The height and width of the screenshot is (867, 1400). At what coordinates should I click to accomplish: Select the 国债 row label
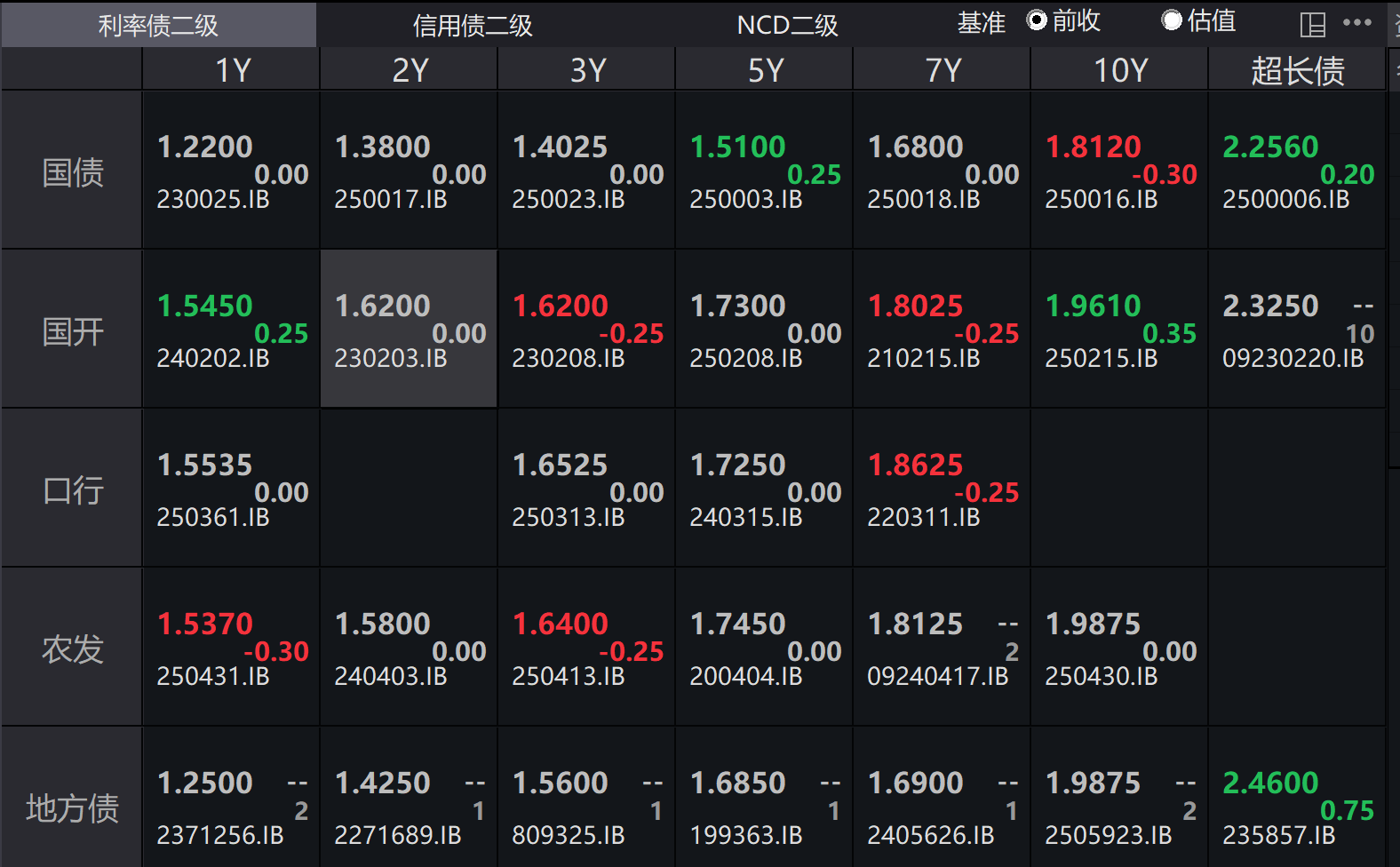click(x=73, y=171)
